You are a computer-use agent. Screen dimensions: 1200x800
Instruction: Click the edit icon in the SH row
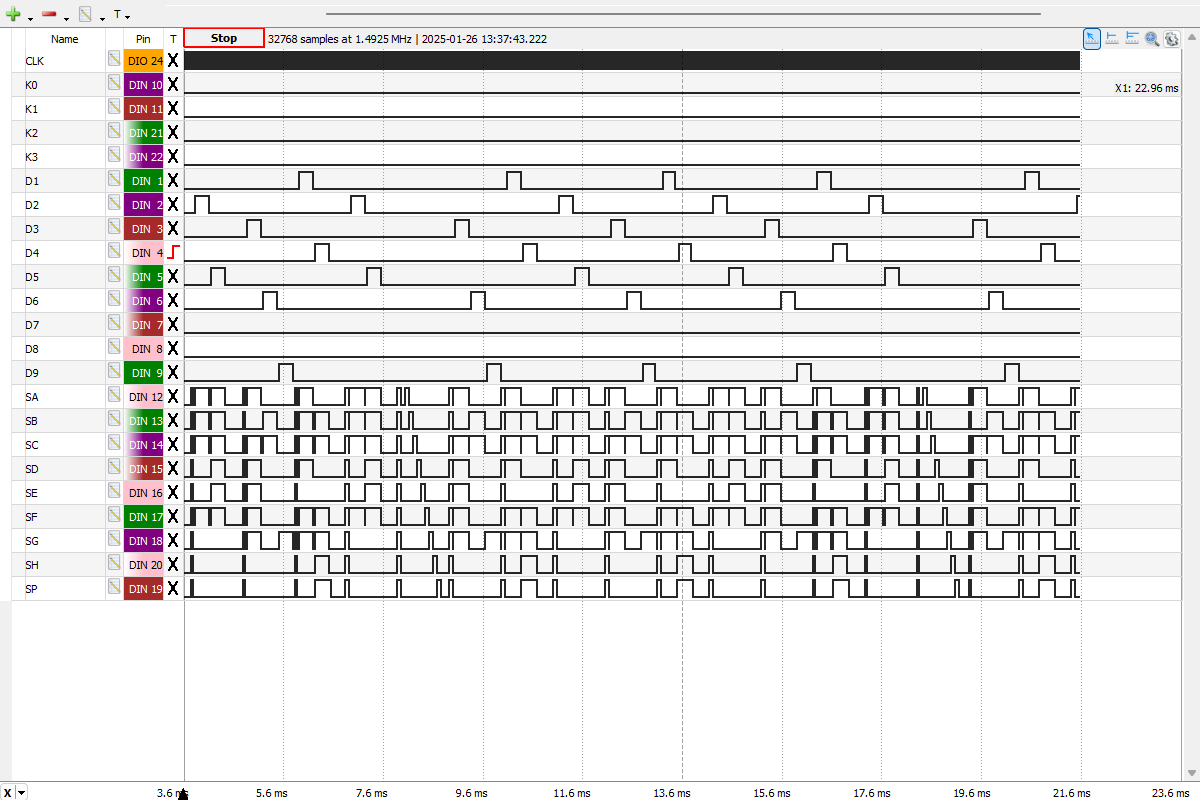pyautogui.click(x=115, y=564)
